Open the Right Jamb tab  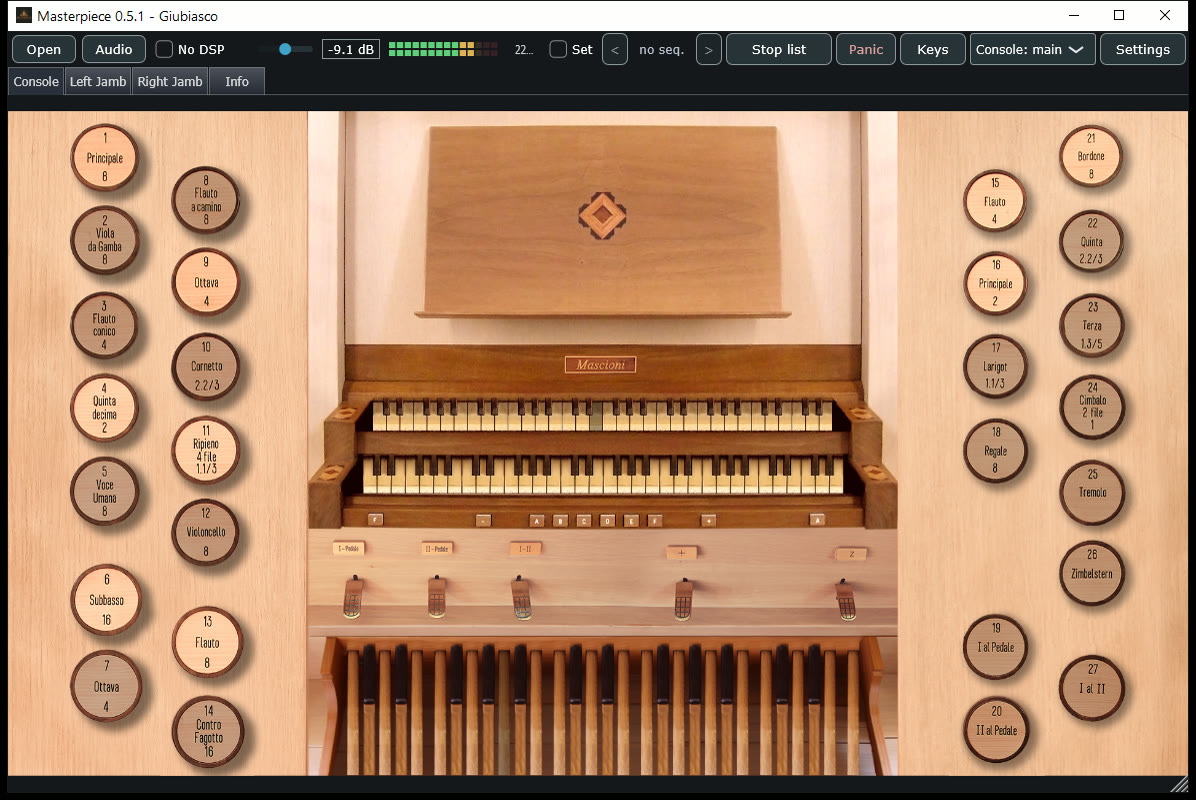pyautogui.click(x=170, y=82)
